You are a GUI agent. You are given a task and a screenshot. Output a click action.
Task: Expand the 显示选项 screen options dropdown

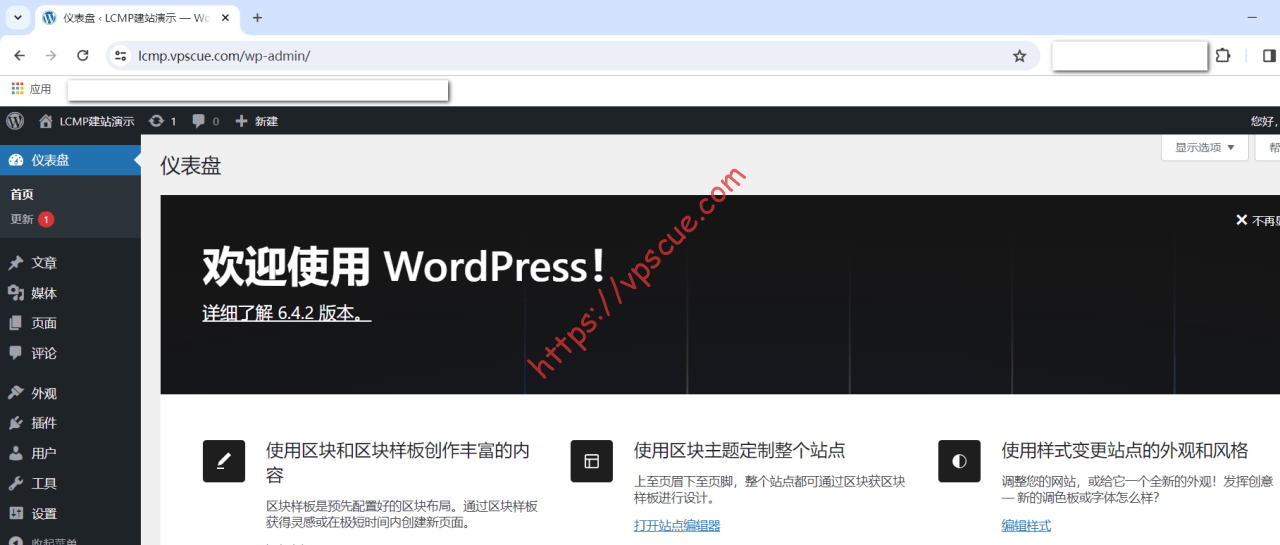tap(1205, 147)
